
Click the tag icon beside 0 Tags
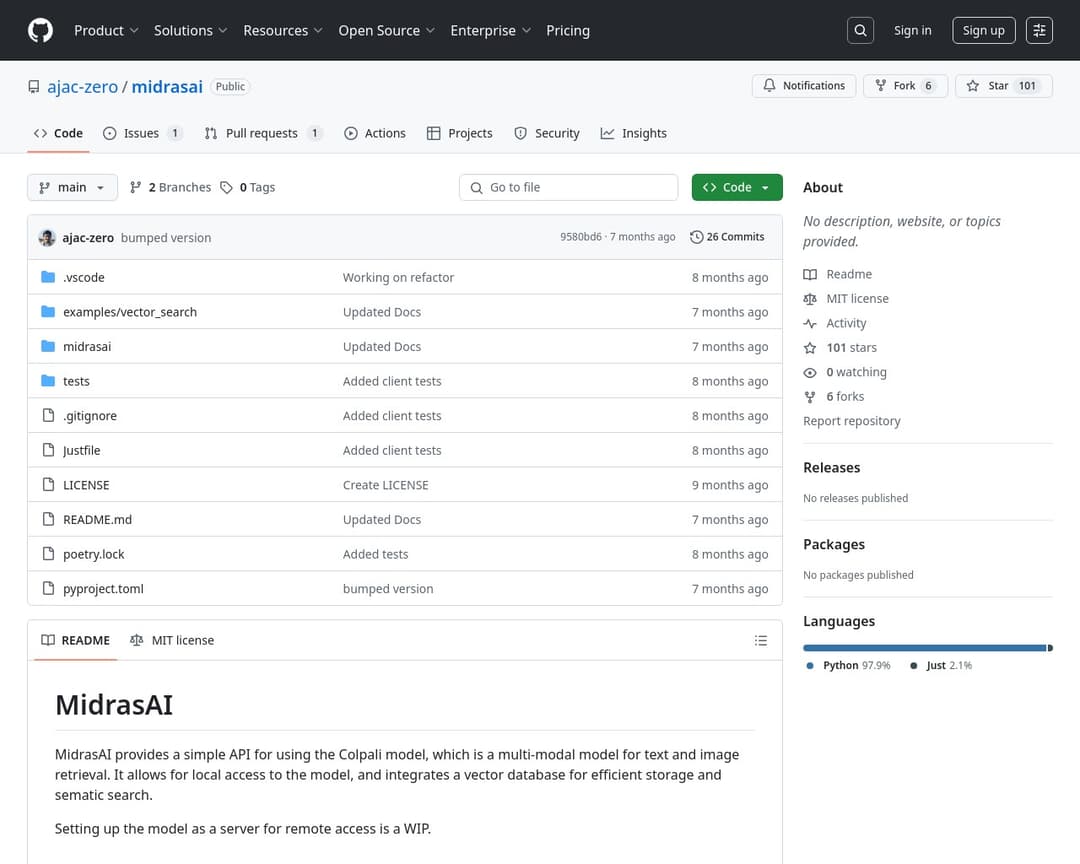click(226, 187)
